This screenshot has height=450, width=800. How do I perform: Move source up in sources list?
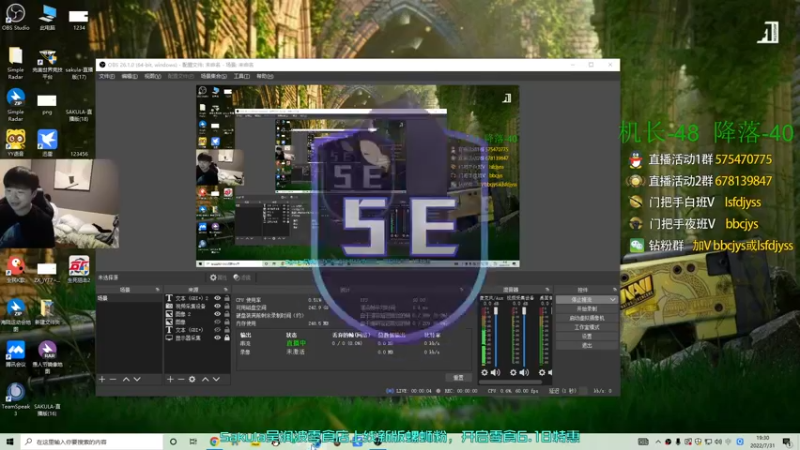(x=205, y=379)
